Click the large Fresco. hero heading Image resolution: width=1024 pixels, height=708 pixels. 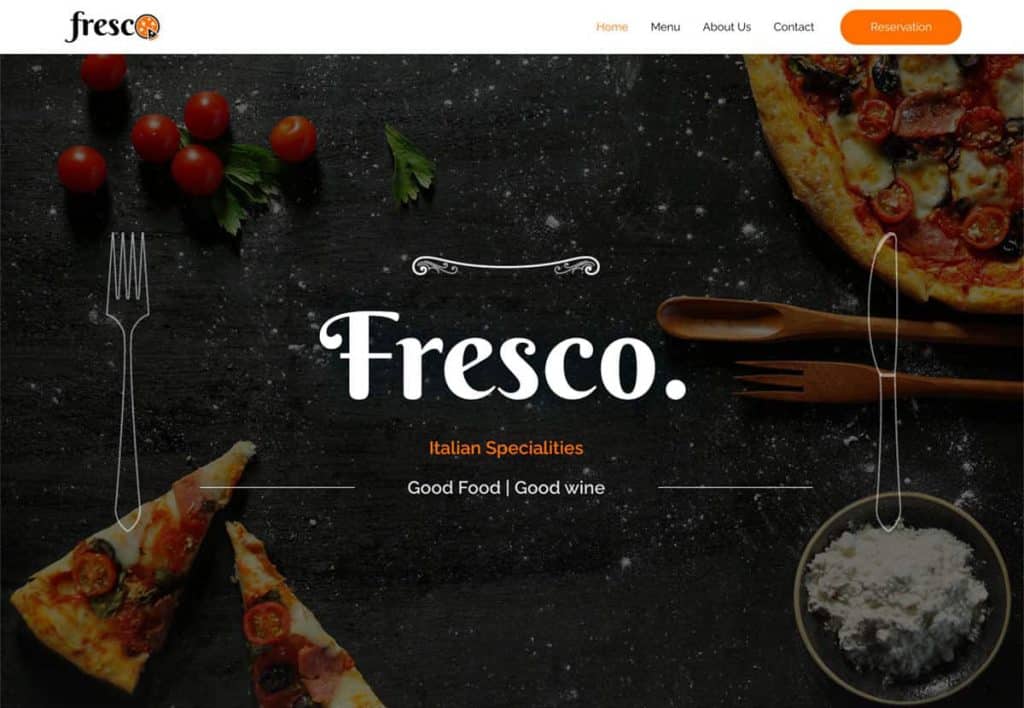pos(503,356)
